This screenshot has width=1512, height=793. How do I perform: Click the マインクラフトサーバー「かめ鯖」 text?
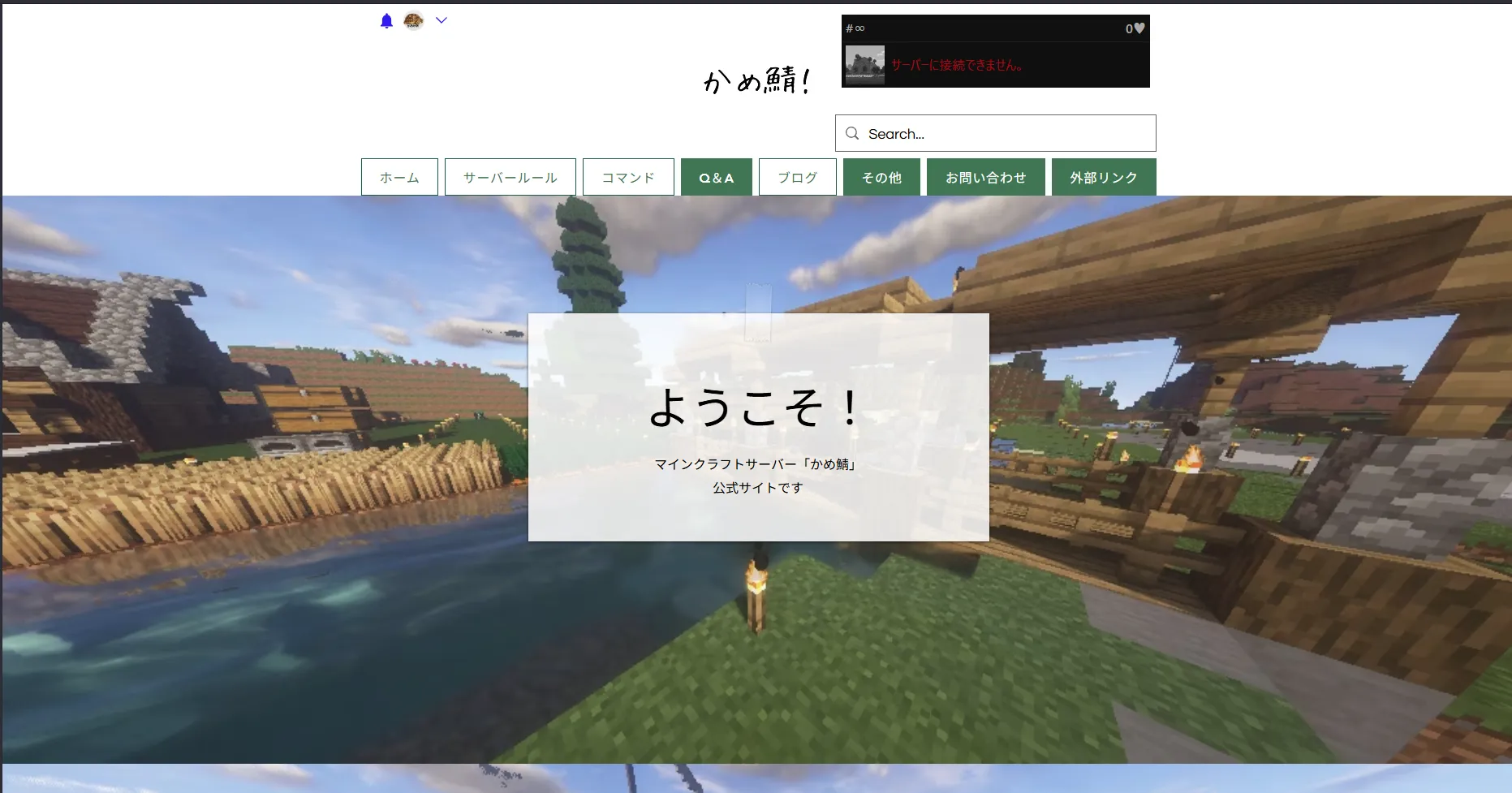coord(756,464)
